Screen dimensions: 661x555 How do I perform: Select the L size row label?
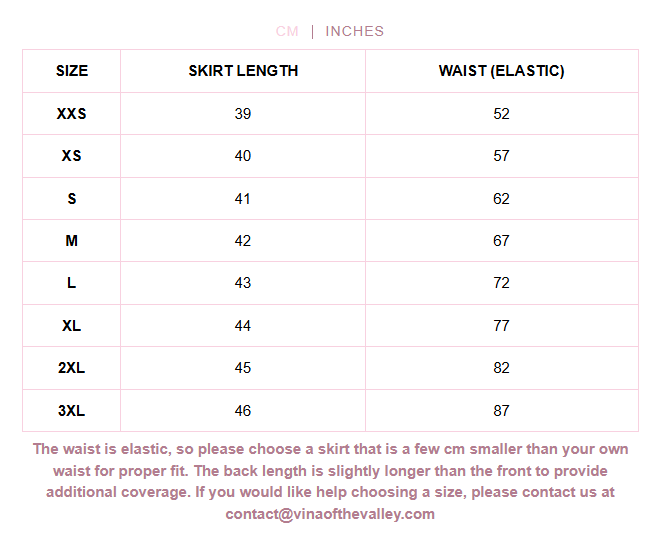point(72,283)
